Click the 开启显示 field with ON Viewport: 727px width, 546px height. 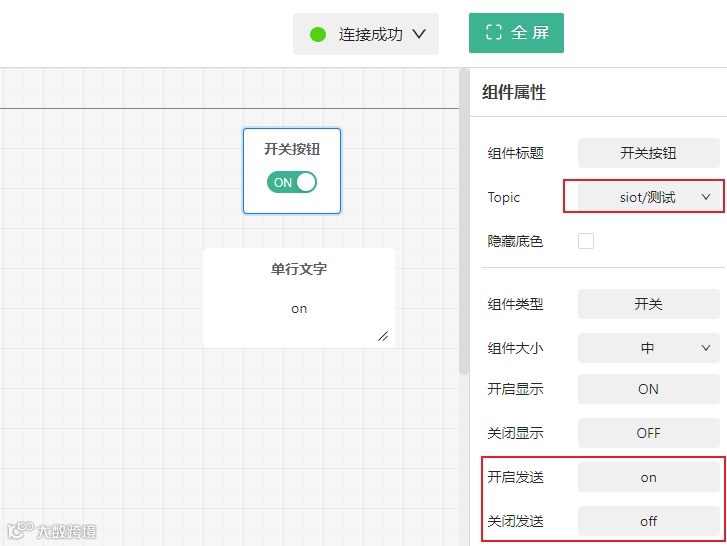[x=649, y=389]
